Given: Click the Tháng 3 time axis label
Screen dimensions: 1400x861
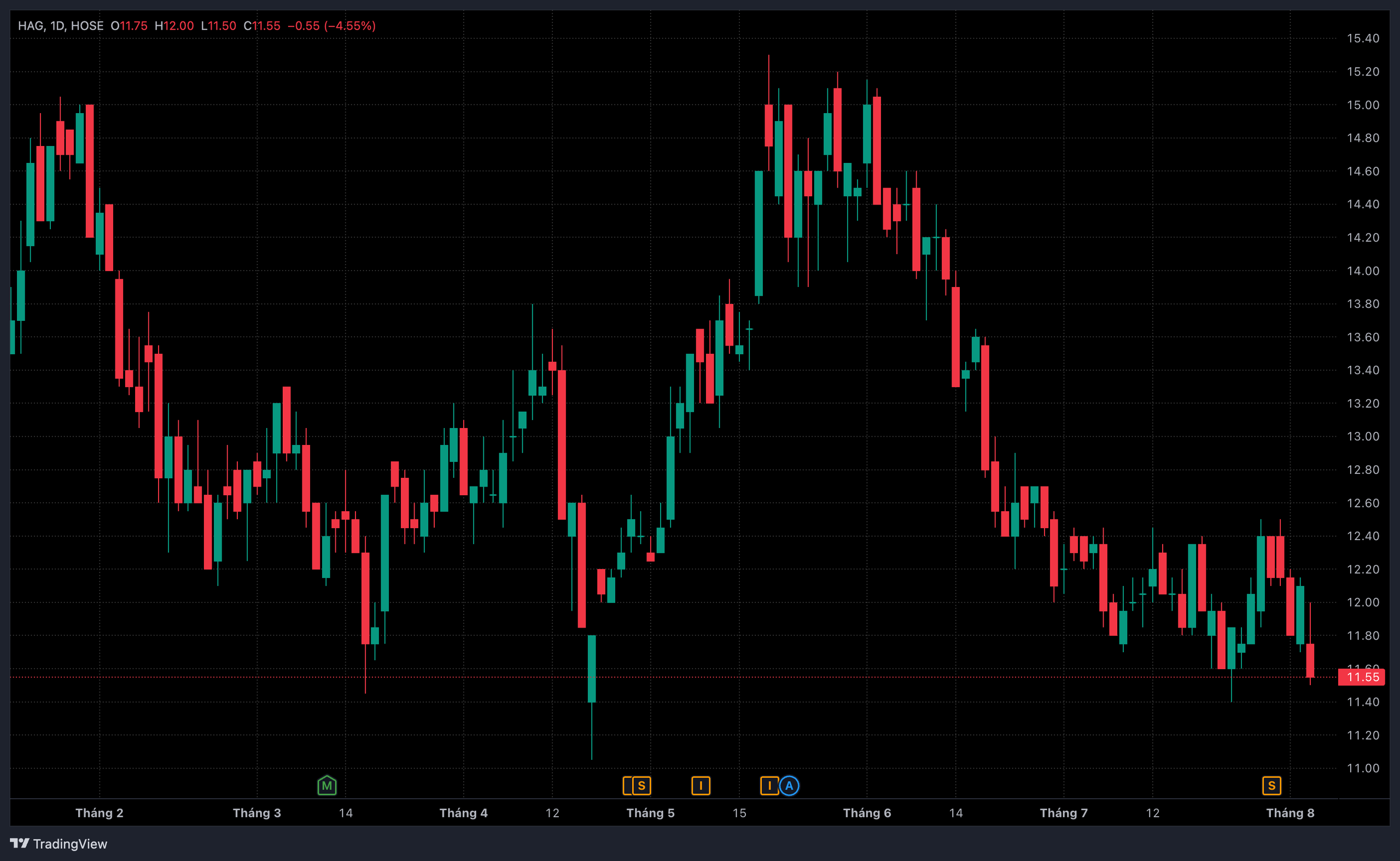Looking at the screenshot, I should (257, 812).
